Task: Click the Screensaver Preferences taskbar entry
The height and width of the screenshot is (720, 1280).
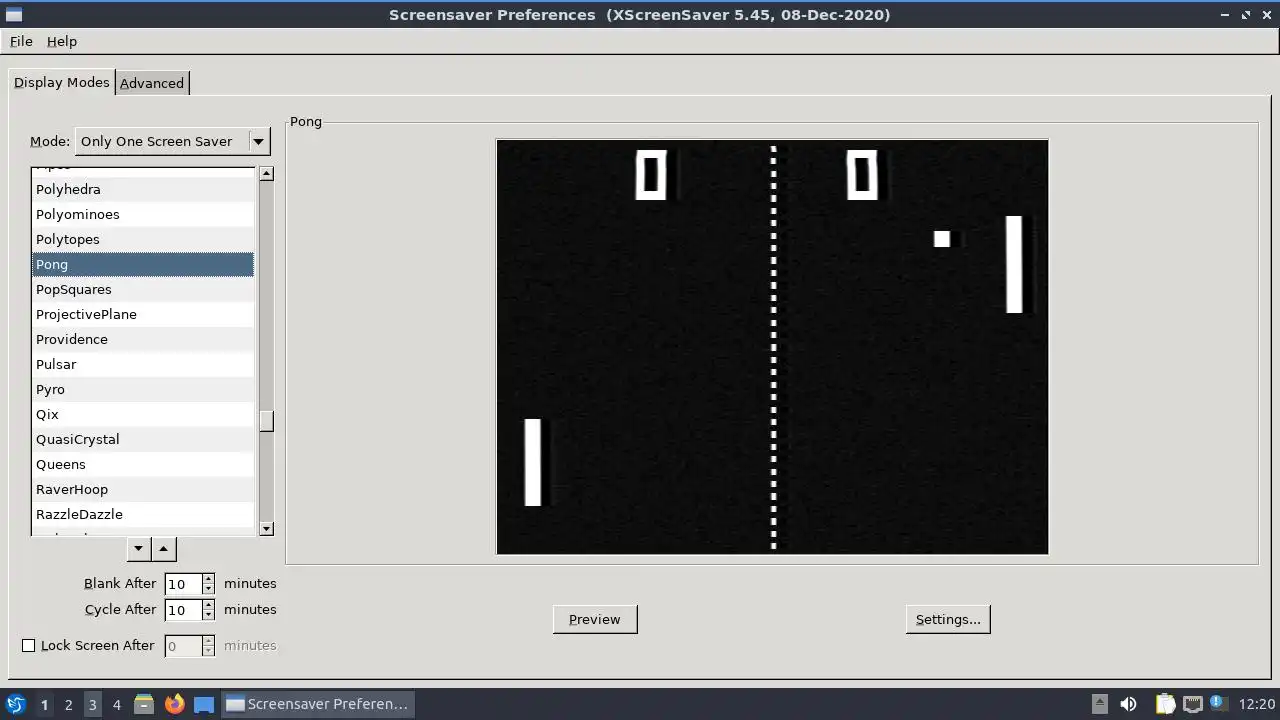Action: [x=317, y=704]
